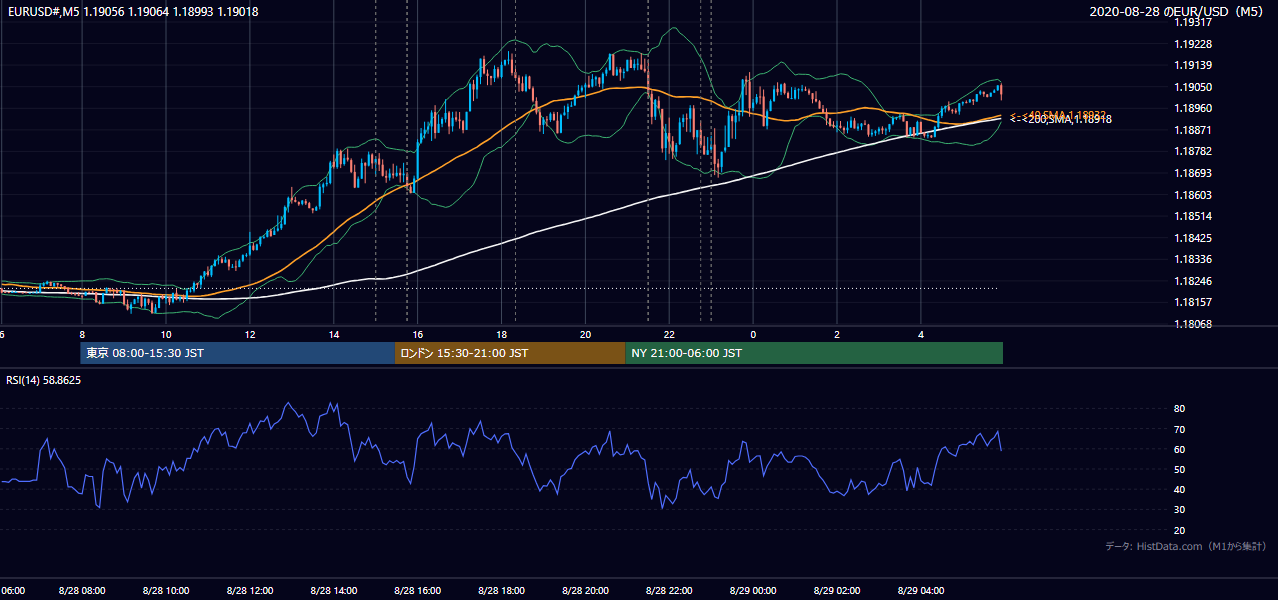Click price axis label 1.19228
The width and height of the screenshot is (1278, 600).
1192,44
